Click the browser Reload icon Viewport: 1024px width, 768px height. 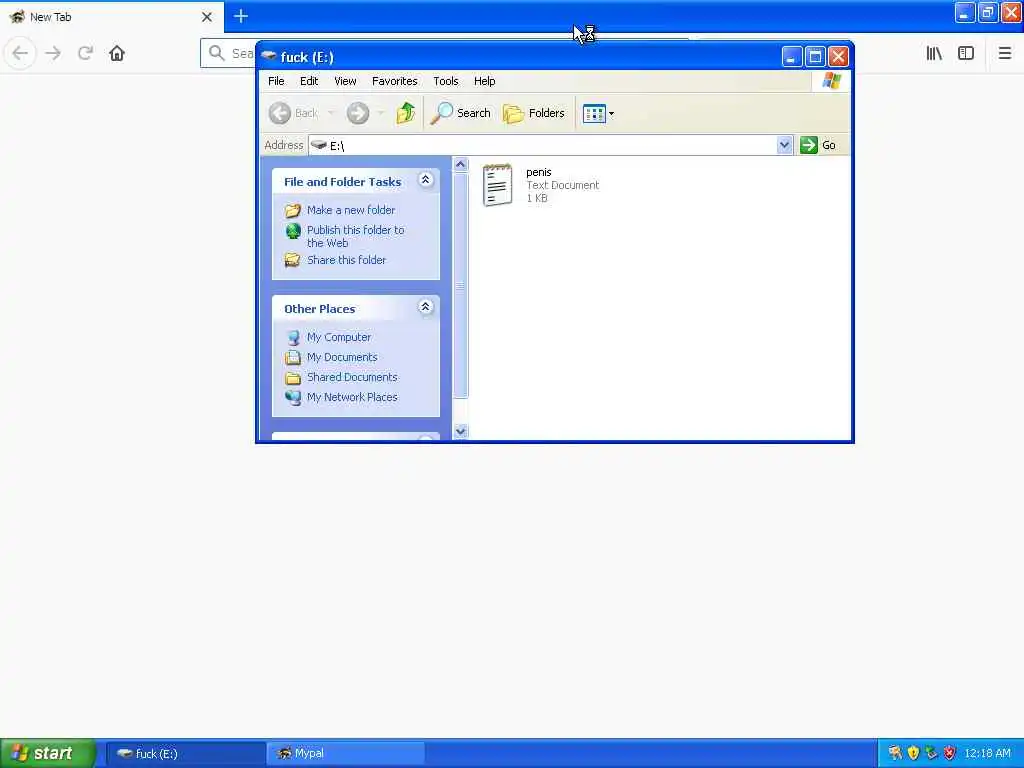[x=86, y=53]
